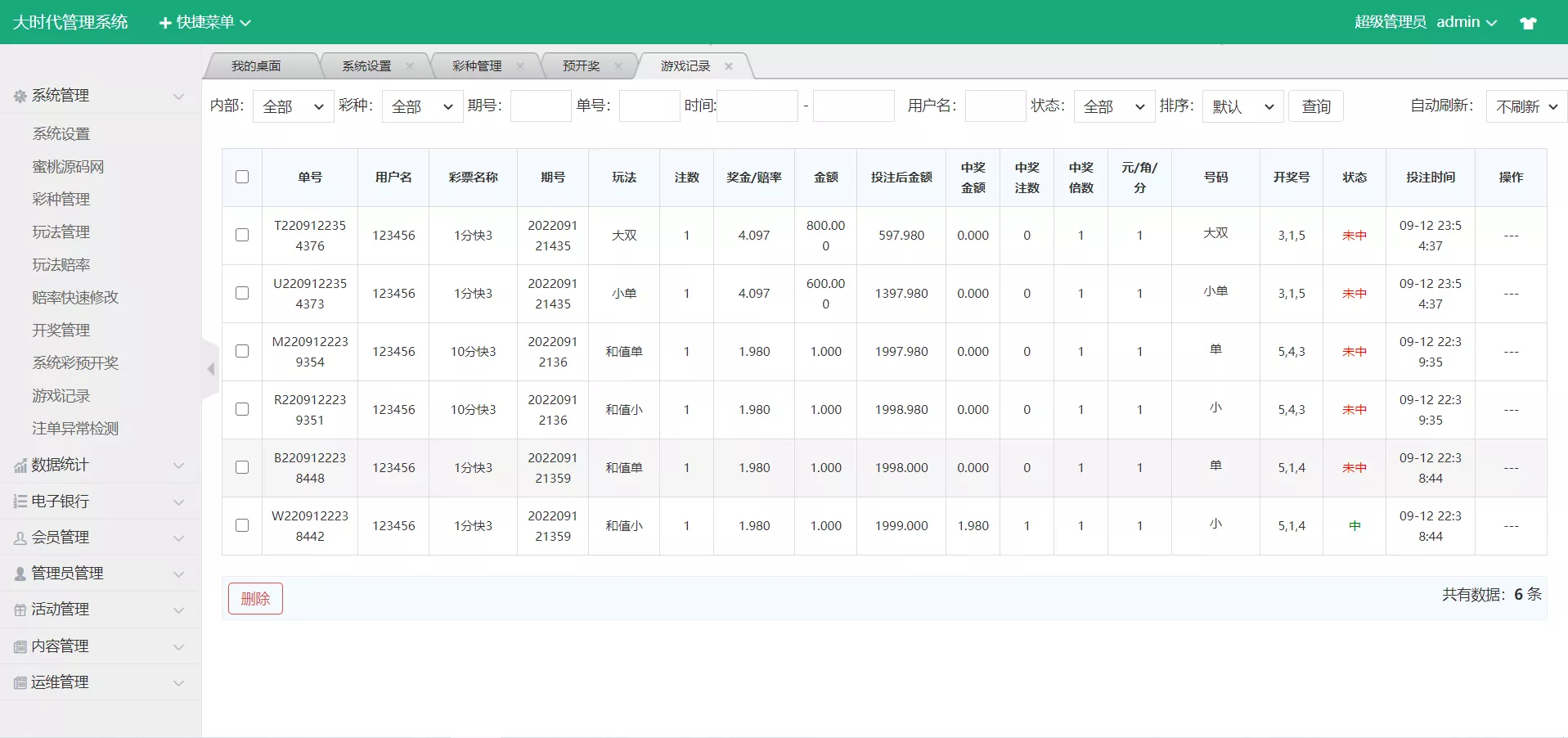This screenshot has width=1568, height=738.
Task: Open the 内容管理 content icon
Action: [19, 646]
